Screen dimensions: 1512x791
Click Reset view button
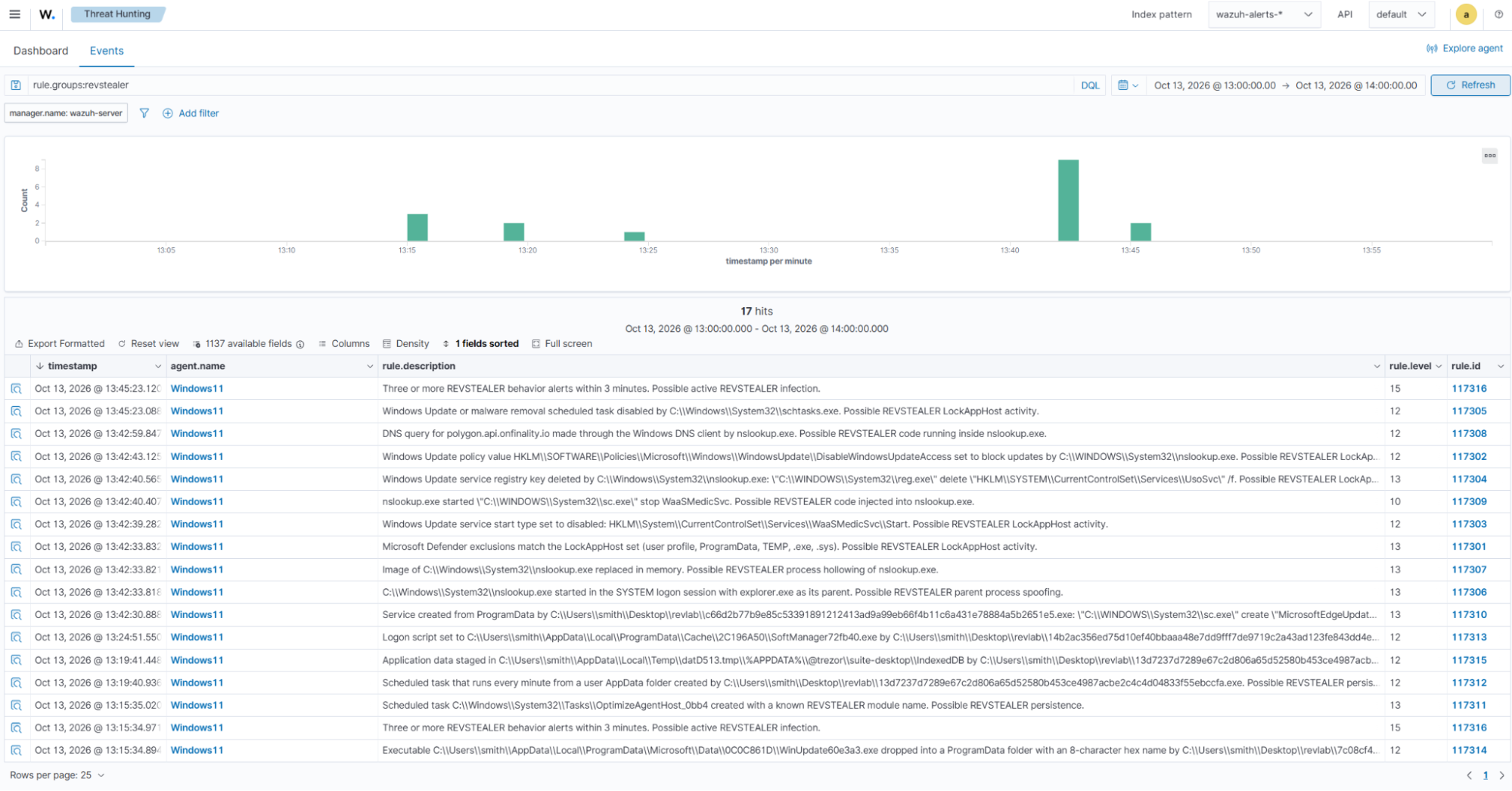[148, 344]
